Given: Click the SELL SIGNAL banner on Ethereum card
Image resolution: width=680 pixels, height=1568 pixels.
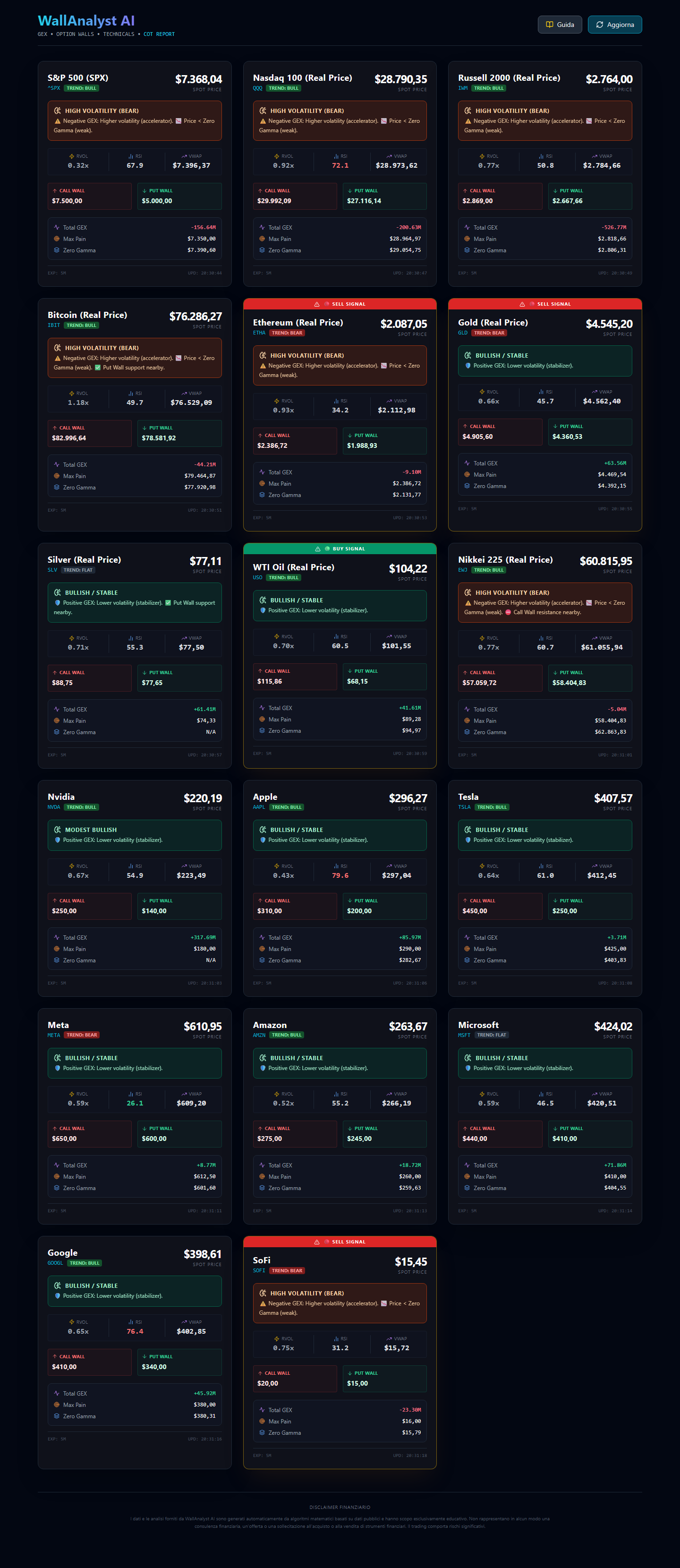Looking at the screenshot, I should coord(340,304).
